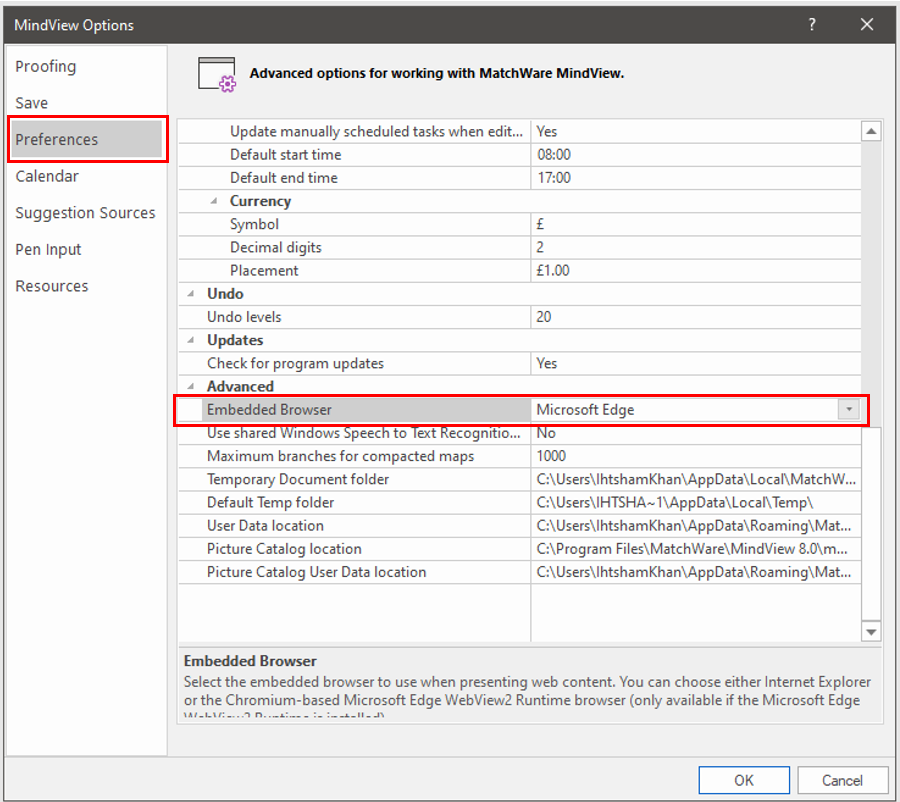Open the Calendar options page
This screenshot has width=900, height=802.
(47, 176)
